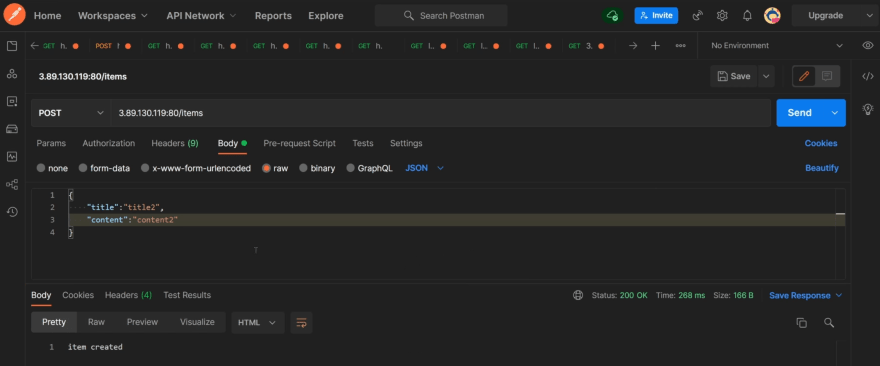Screen dimensions: 880x366
Task: Click the Postman logo icon
Action: [15, 15]
